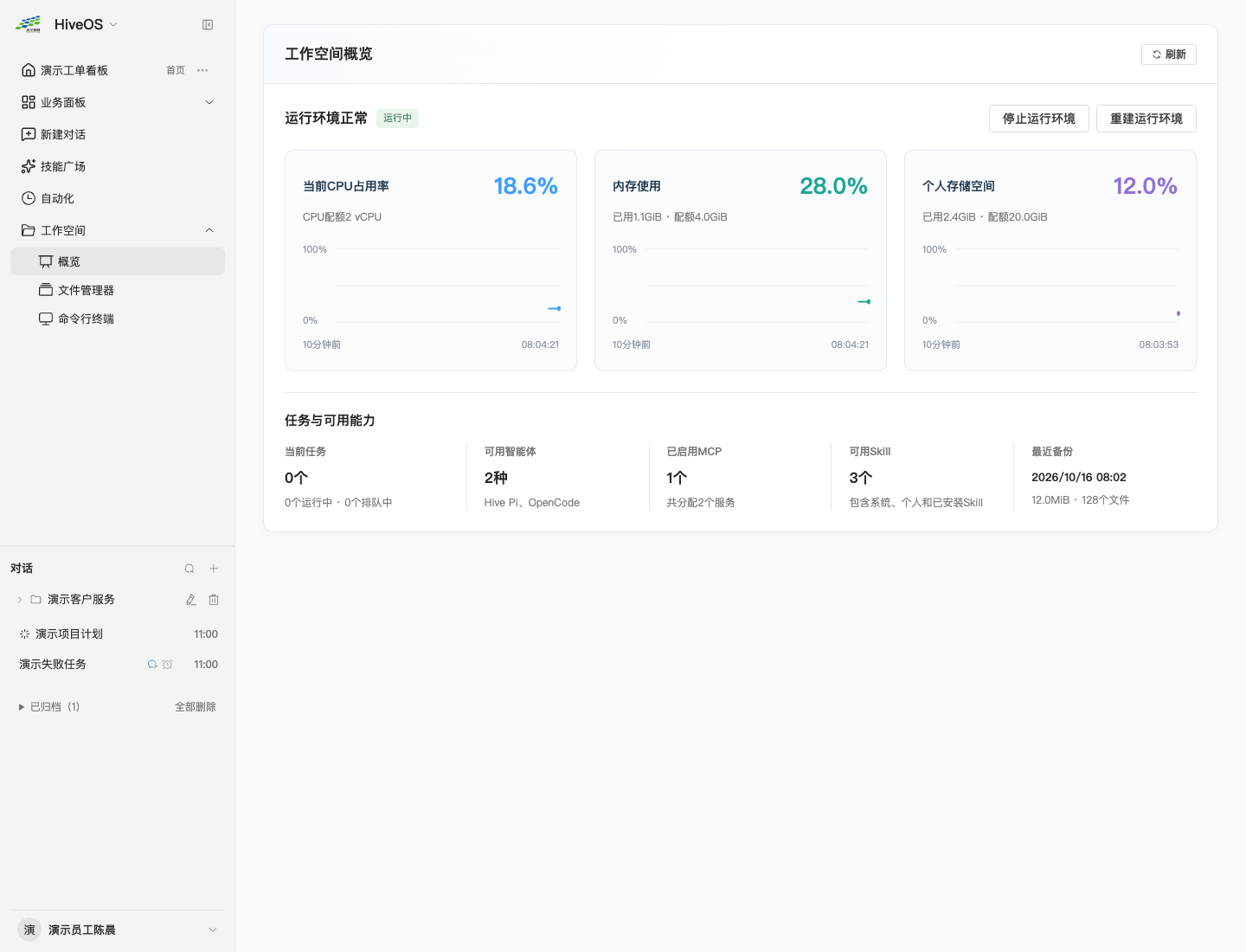This screenshot has width=1246, height=952.
Task: Delete the 演示客户服务 folder
Action: pyautogui.click(x=214, y=600)
